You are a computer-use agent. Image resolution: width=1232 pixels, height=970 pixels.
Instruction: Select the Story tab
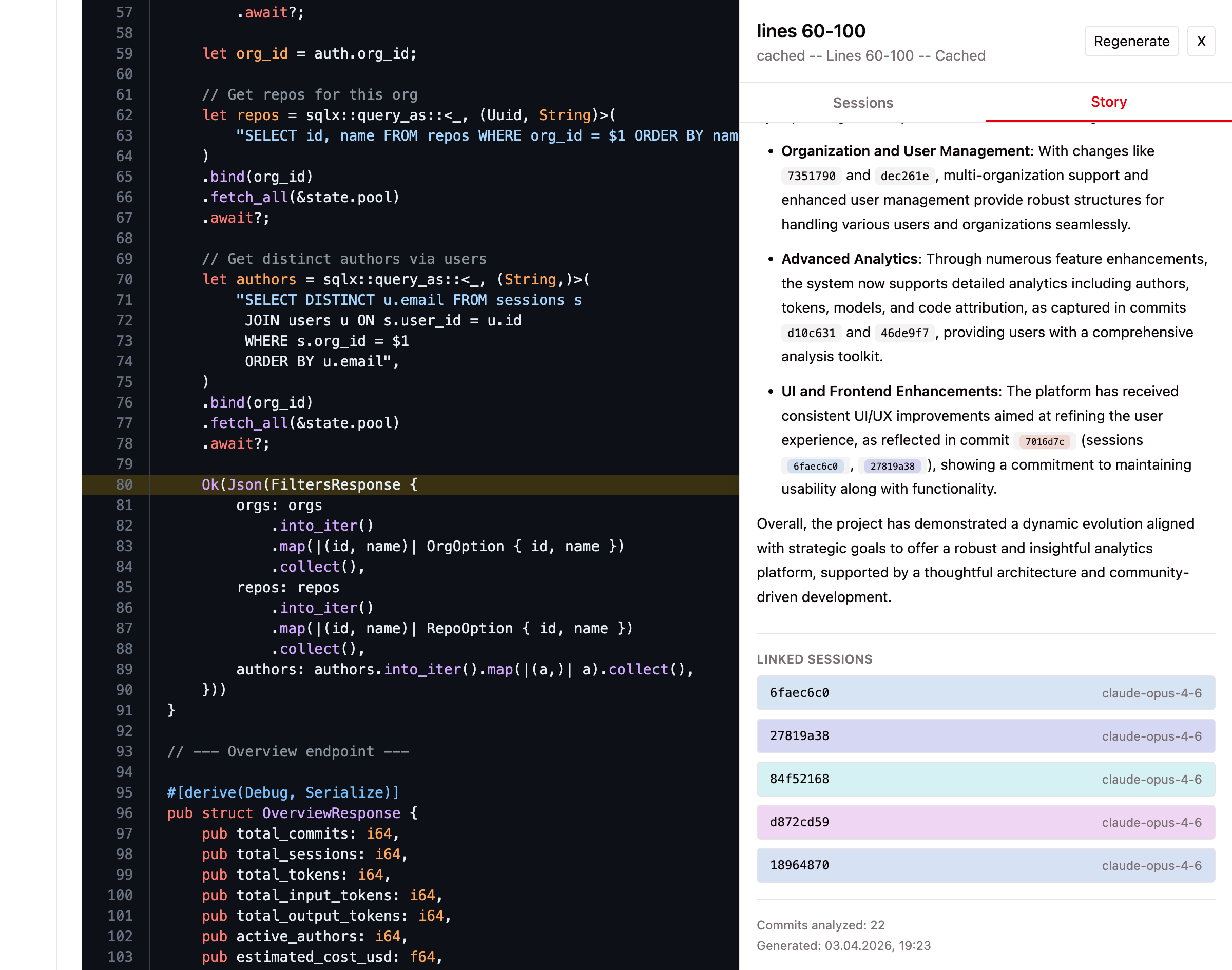click(1108, 102)
